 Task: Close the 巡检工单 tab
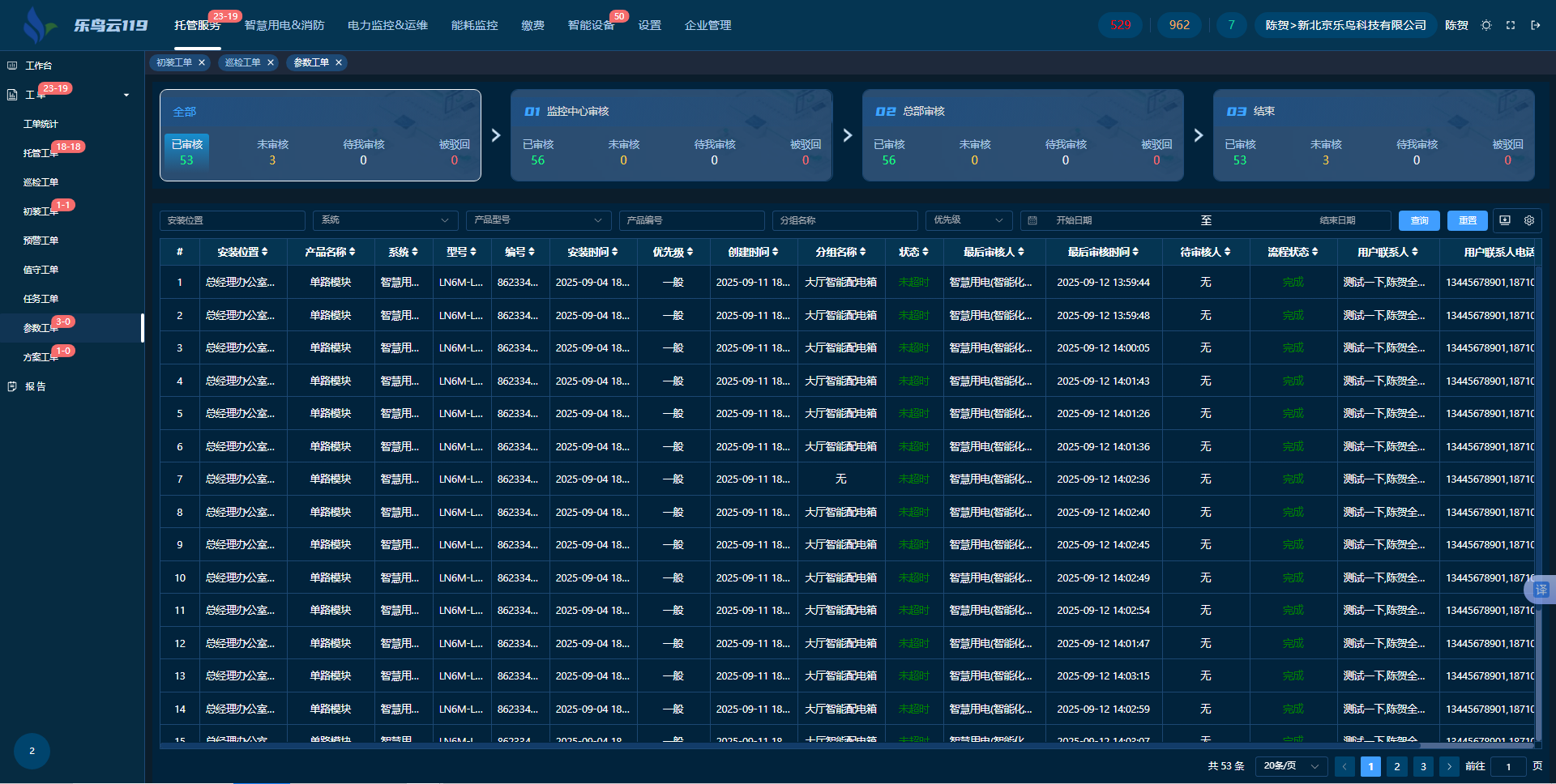click(271, 62)
